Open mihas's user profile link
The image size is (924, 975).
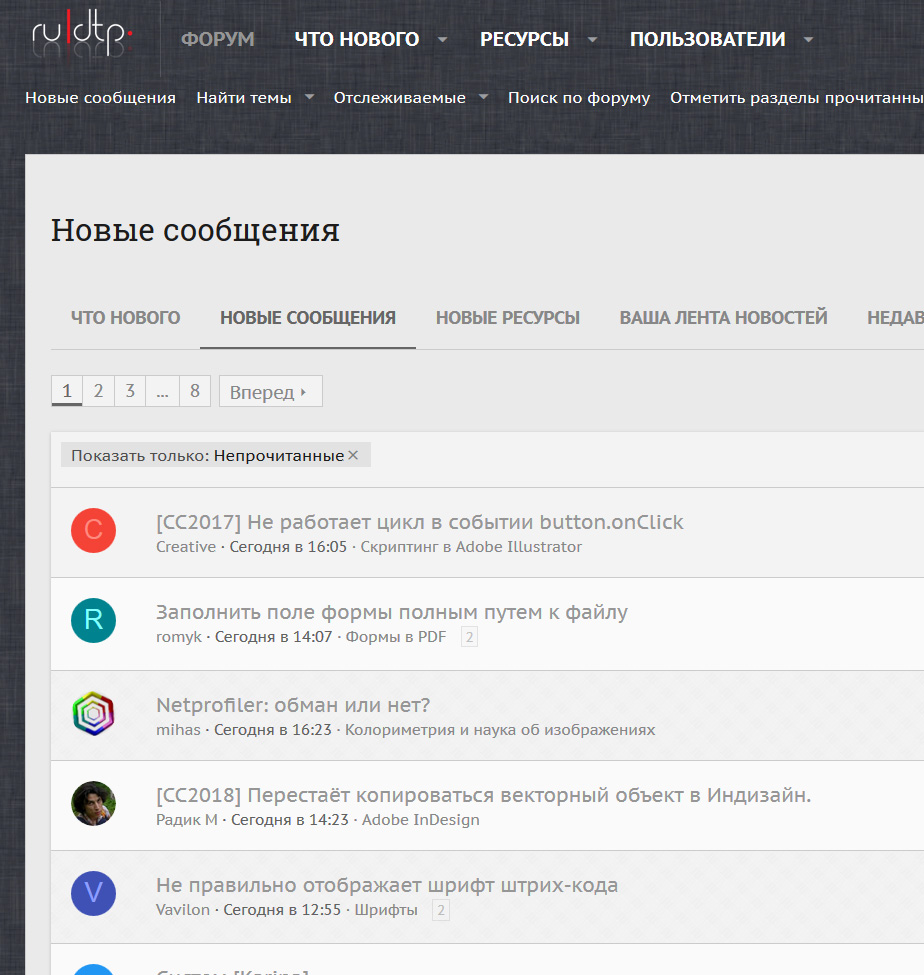(x=178, y=729)
